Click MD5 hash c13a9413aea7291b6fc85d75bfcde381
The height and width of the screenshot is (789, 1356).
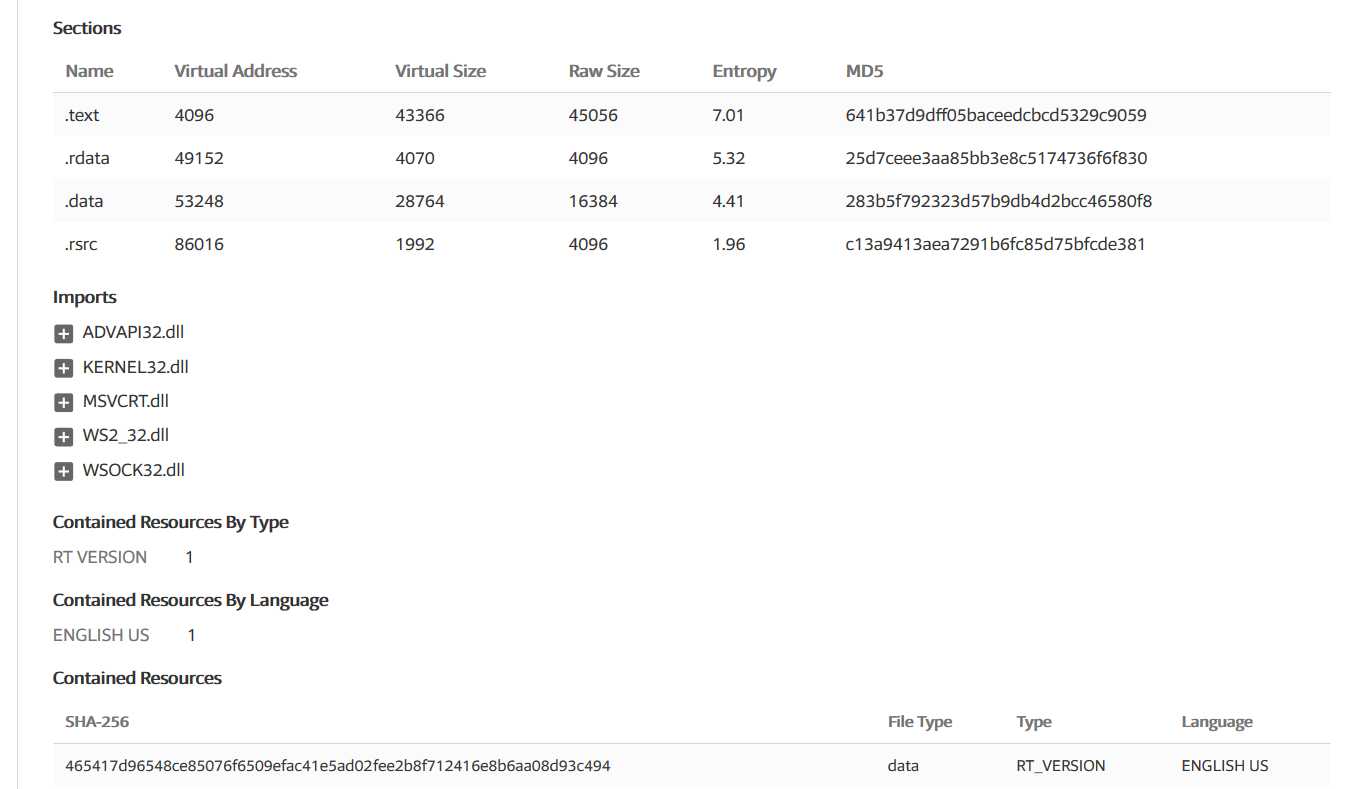click(995, 244)
